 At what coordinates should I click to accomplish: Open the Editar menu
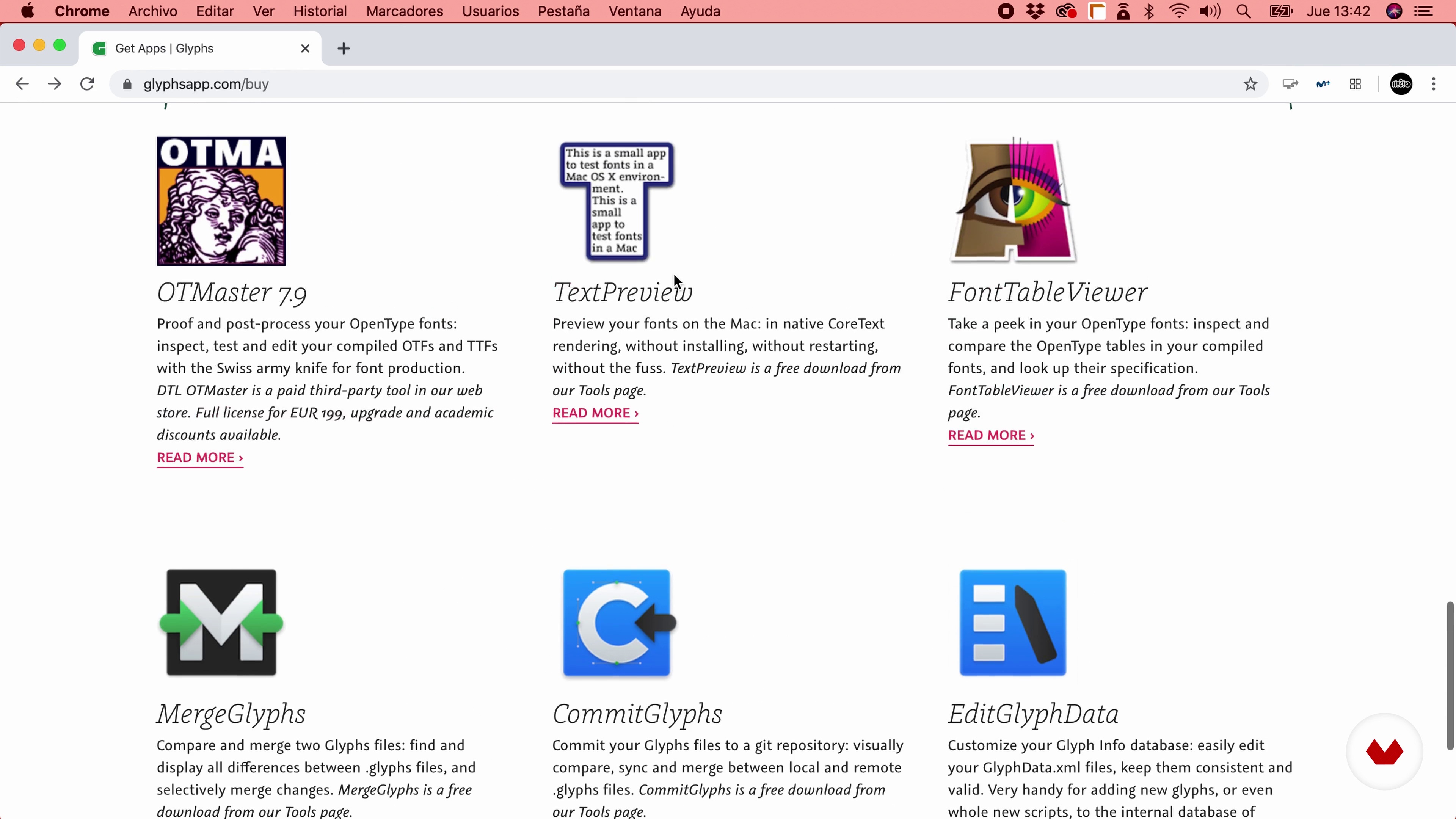click(x=215, y=11)
